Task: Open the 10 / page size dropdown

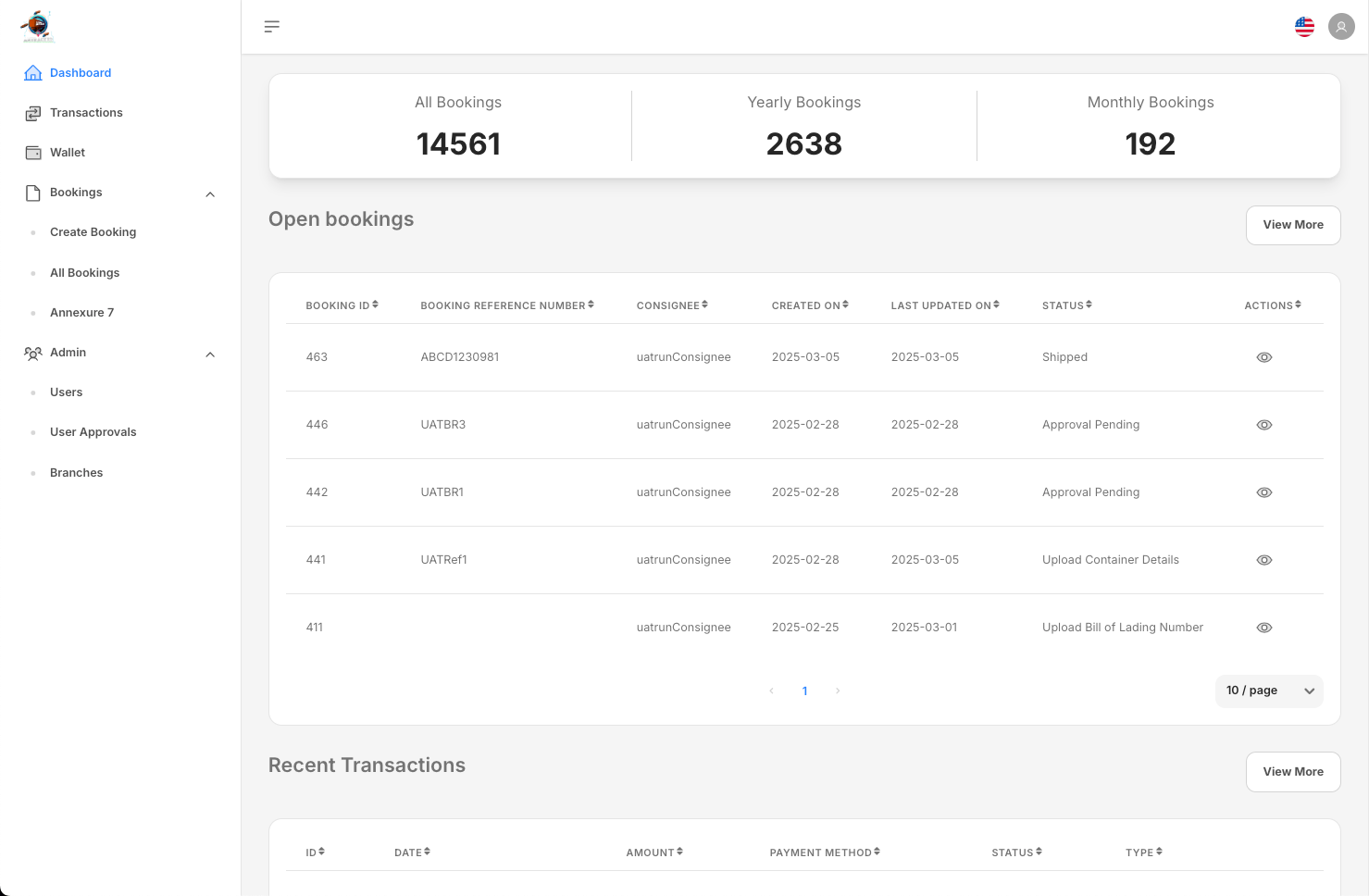Action: pyautogui.click(x=1268, y=691)
